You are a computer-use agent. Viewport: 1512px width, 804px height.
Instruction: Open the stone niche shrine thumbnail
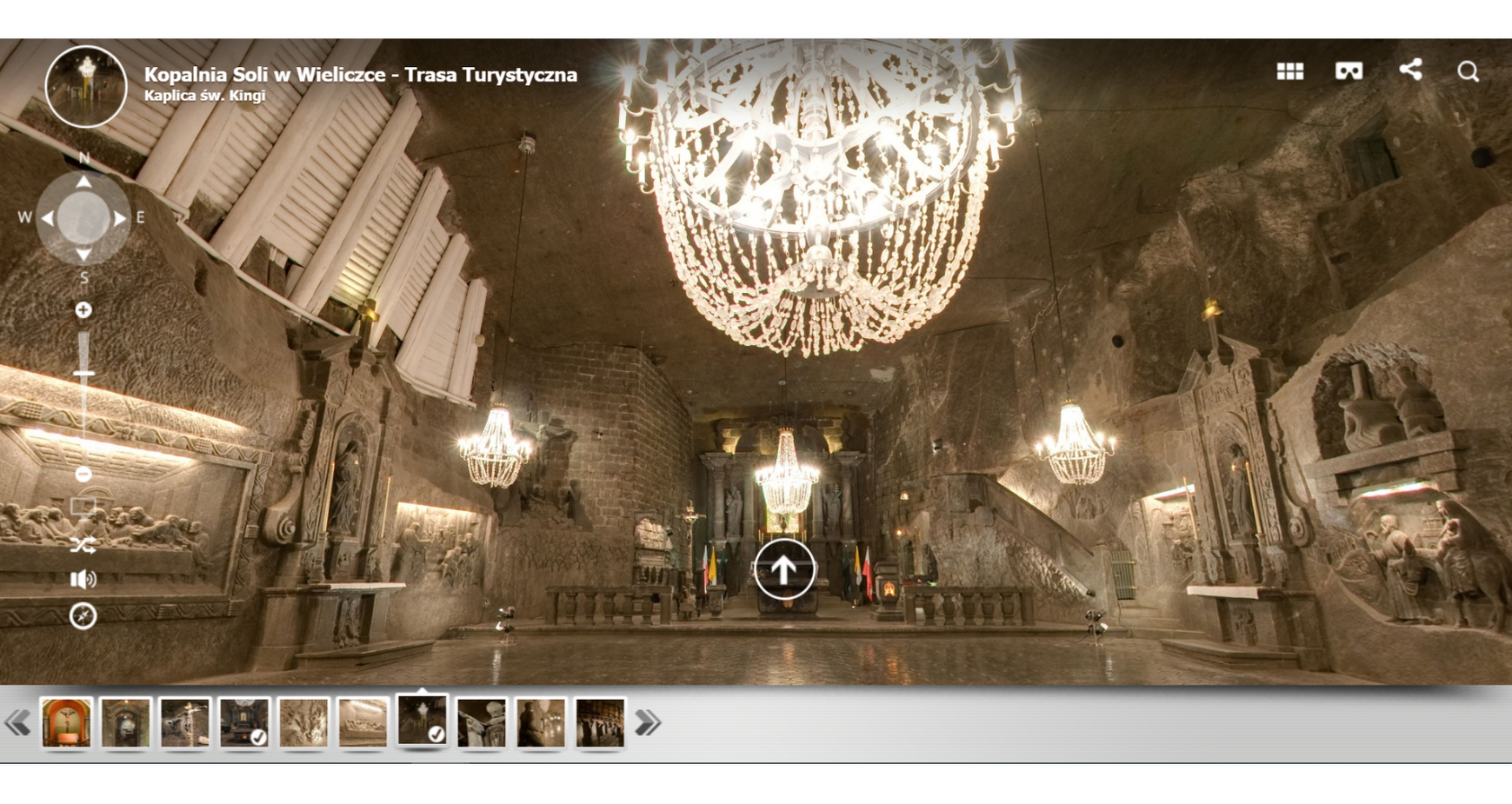[x=125, y=722]
